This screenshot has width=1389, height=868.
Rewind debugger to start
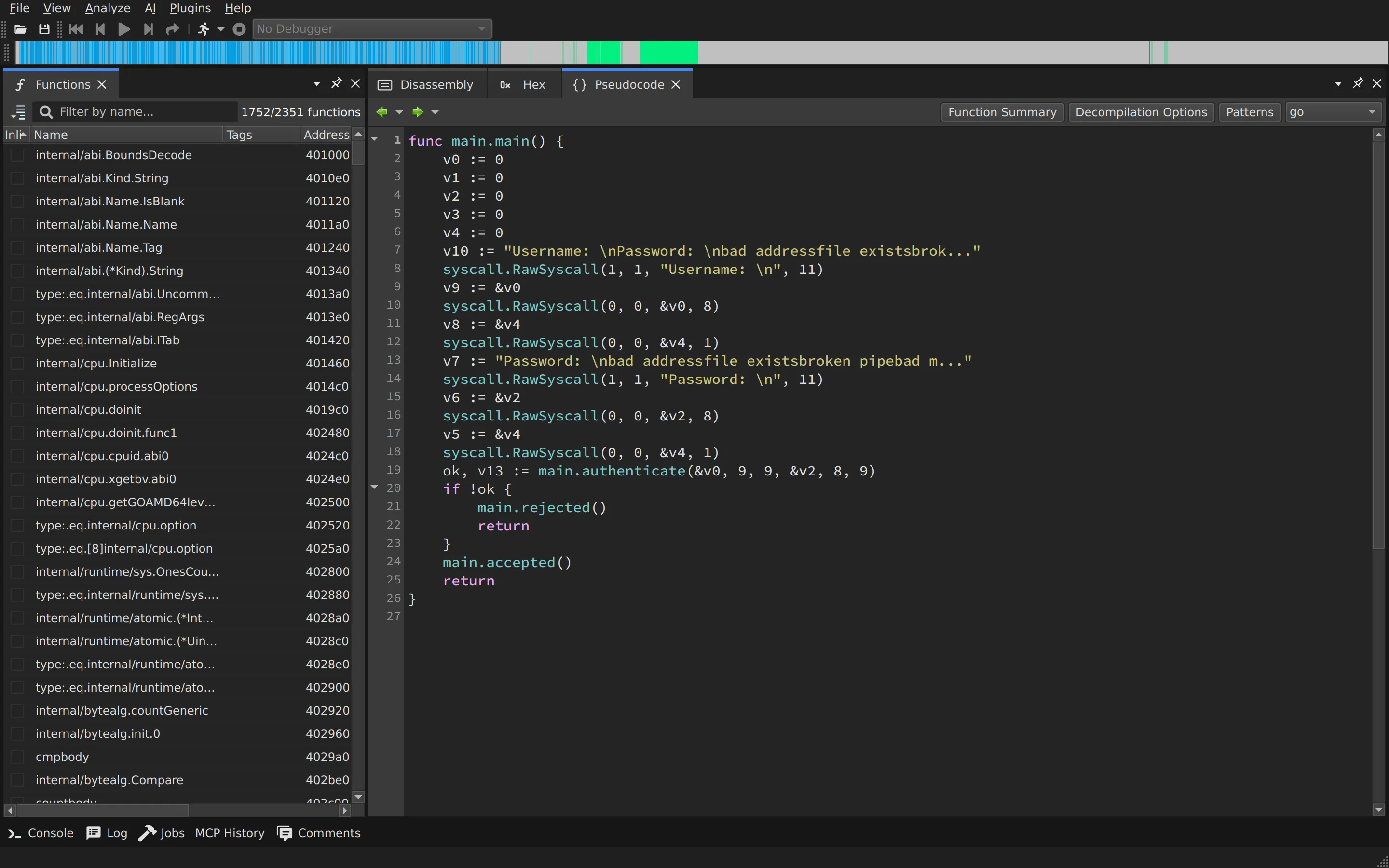(x=76, y=29)
